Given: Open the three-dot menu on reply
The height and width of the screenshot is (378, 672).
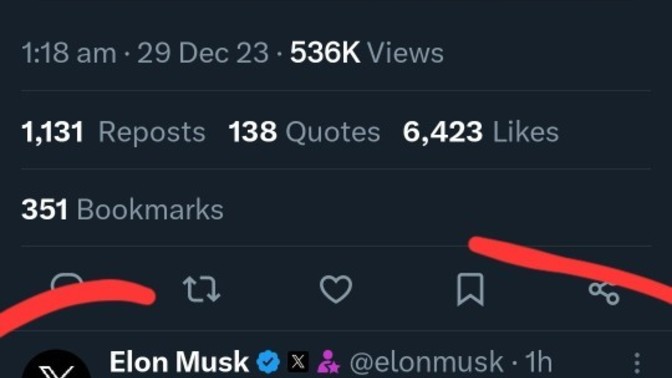Looking at the screenshot, I should (637, 363).
